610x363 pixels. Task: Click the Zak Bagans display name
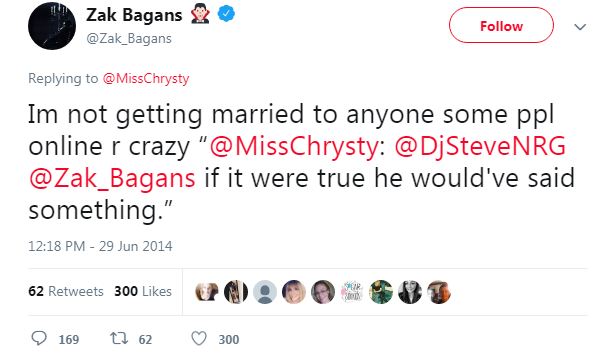point(134,15)
